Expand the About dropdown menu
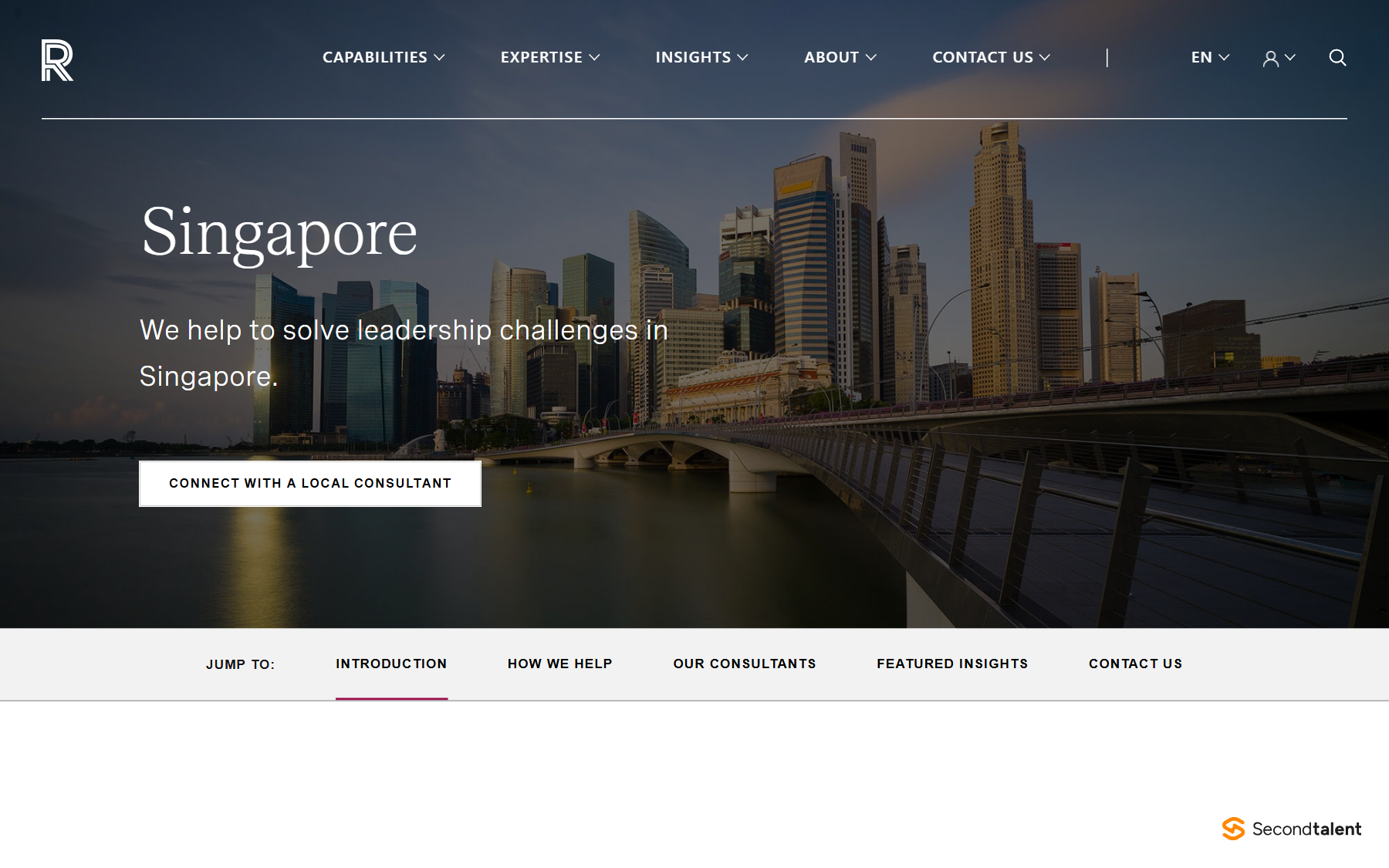The height and width of the screenshot is (868, 1389). [x=840, y=57]
